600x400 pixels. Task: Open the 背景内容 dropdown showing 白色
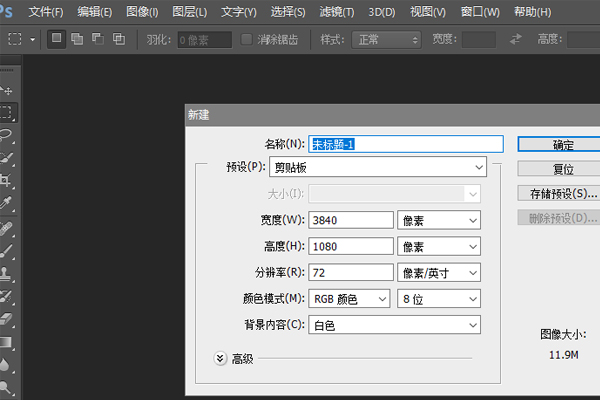pyautogui.click(x=395, y=325)
